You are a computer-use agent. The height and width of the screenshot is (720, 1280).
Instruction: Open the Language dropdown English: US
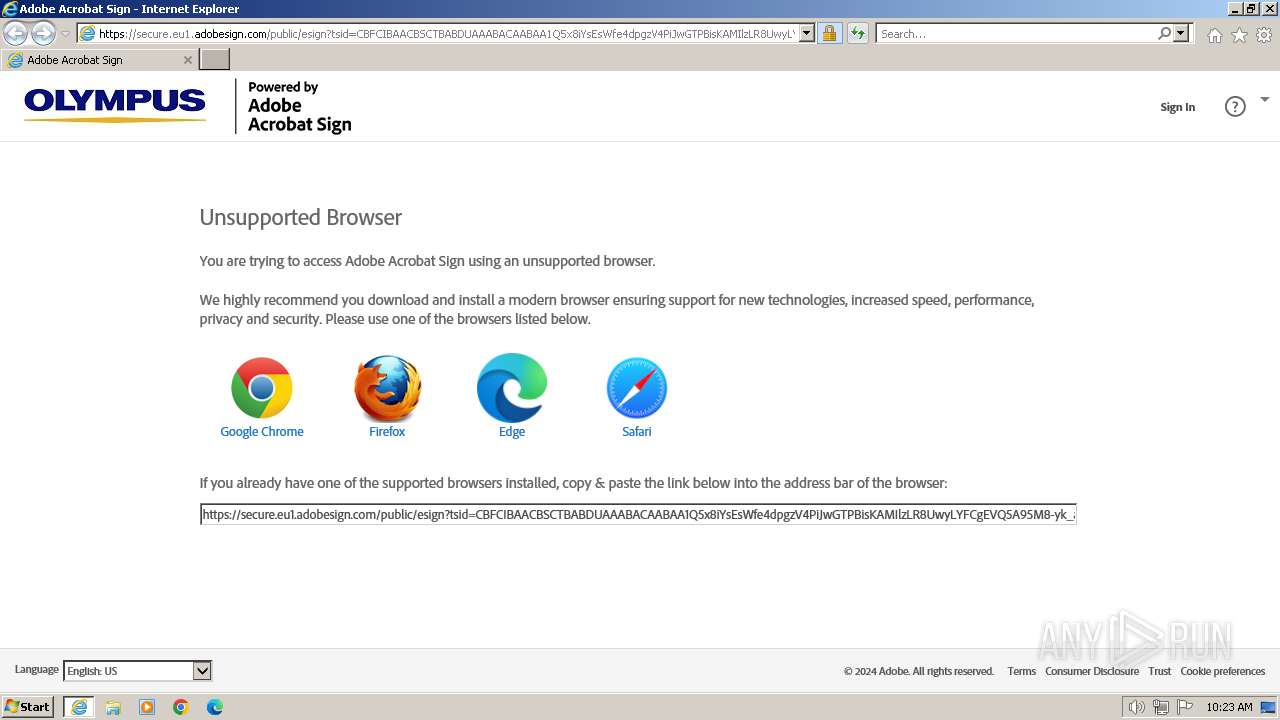[x=137, y=671]
